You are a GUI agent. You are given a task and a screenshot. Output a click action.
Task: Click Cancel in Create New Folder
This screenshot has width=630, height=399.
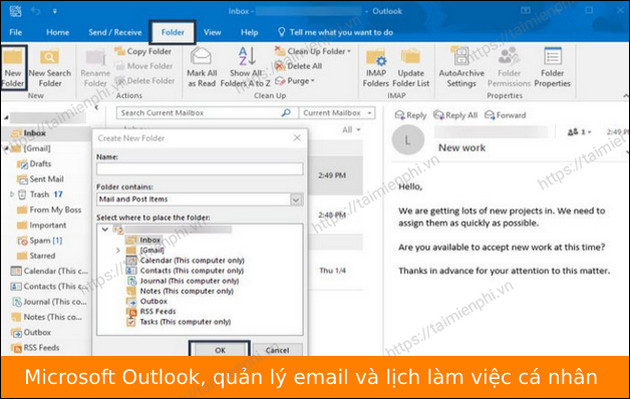click(277, 350)
